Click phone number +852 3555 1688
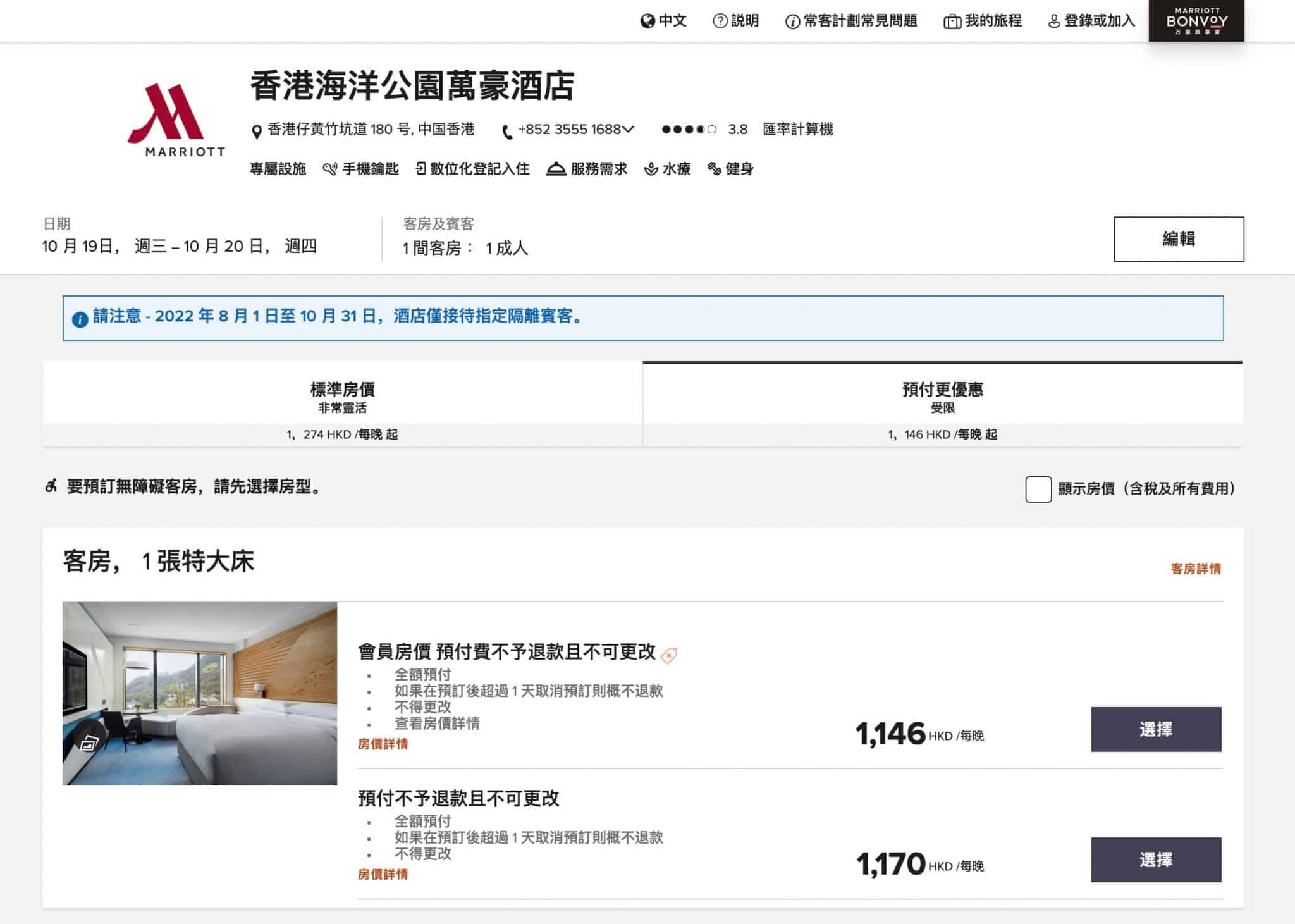The height and width of the screenshot is (924, 1295). 570,130
